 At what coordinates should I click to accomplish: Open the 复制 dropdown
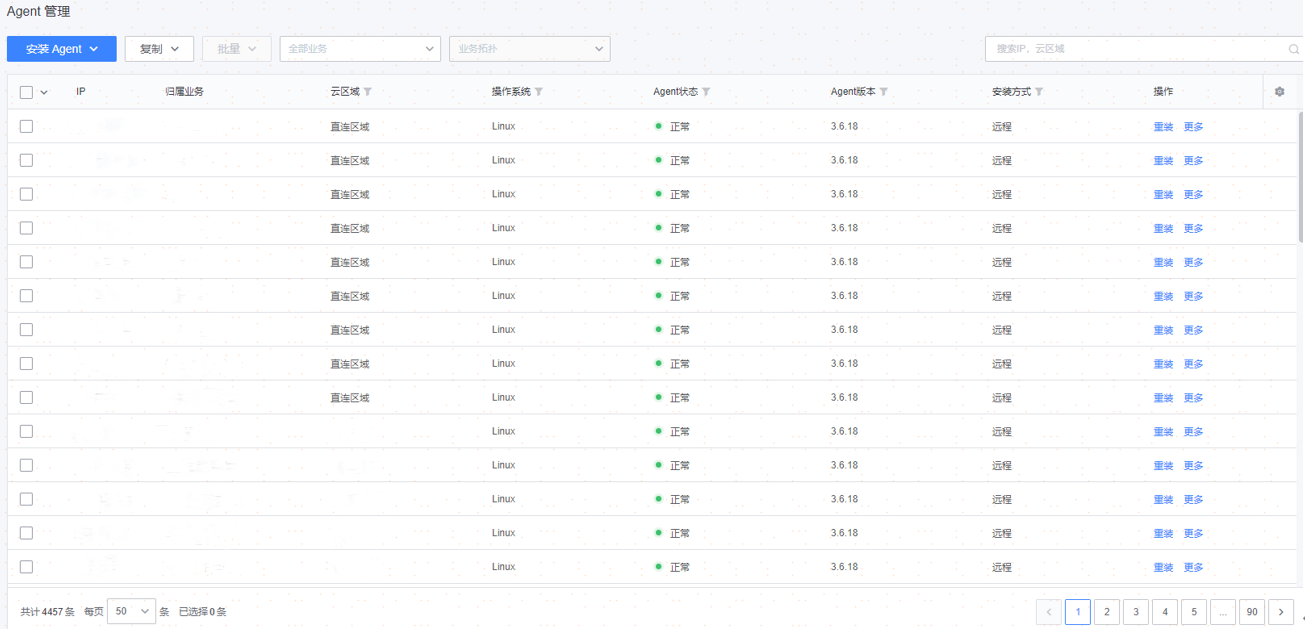[159, 49]
